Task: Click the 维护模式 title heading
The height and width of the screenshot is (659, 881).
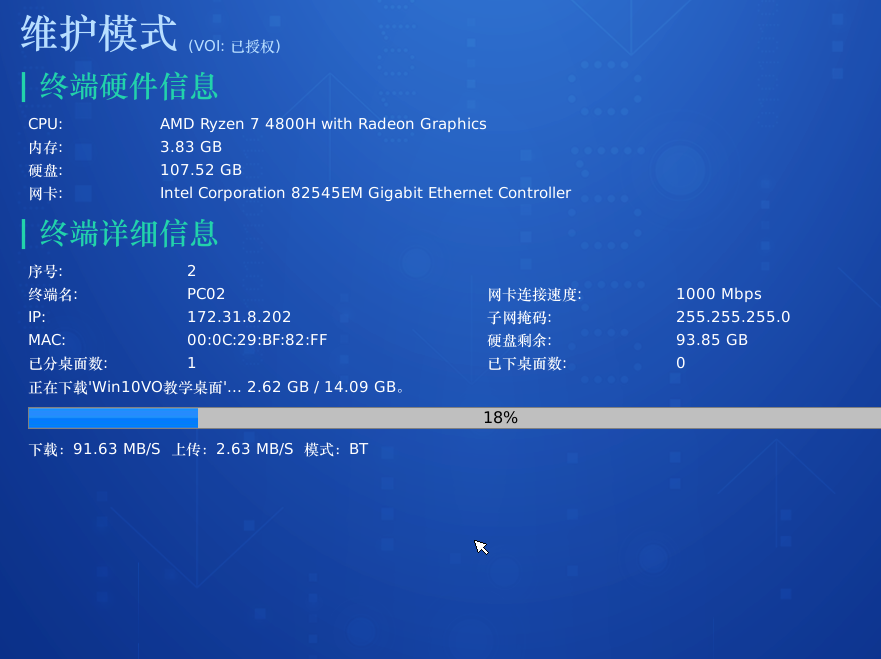Action: (x=98, y=32)
